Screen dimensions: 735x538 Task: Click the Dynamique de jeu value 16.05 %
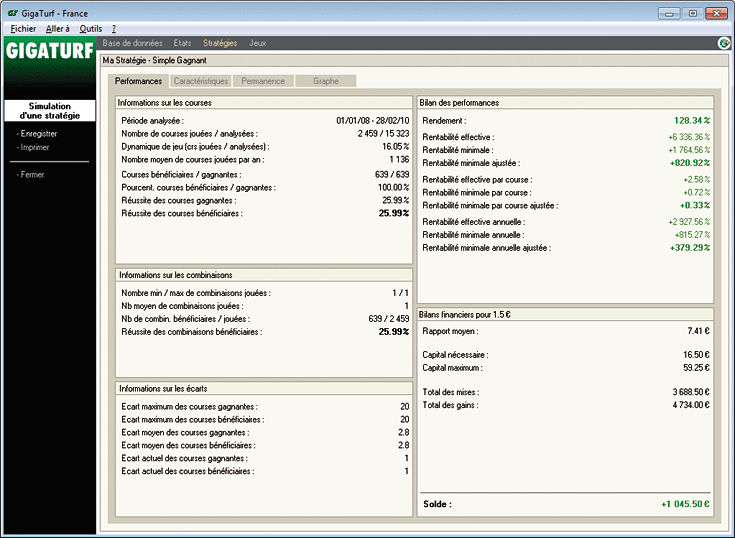[396, 146]
